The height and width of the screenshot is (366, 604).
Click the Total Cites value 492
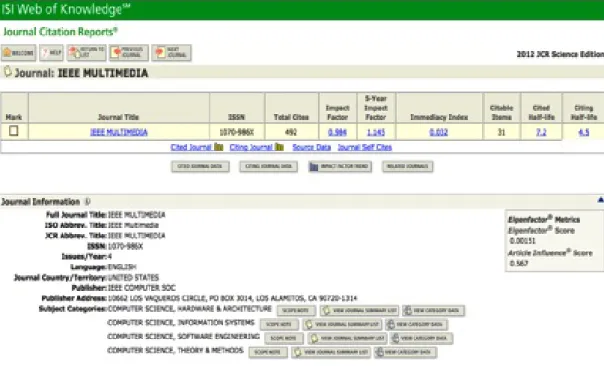coord(291,132)
